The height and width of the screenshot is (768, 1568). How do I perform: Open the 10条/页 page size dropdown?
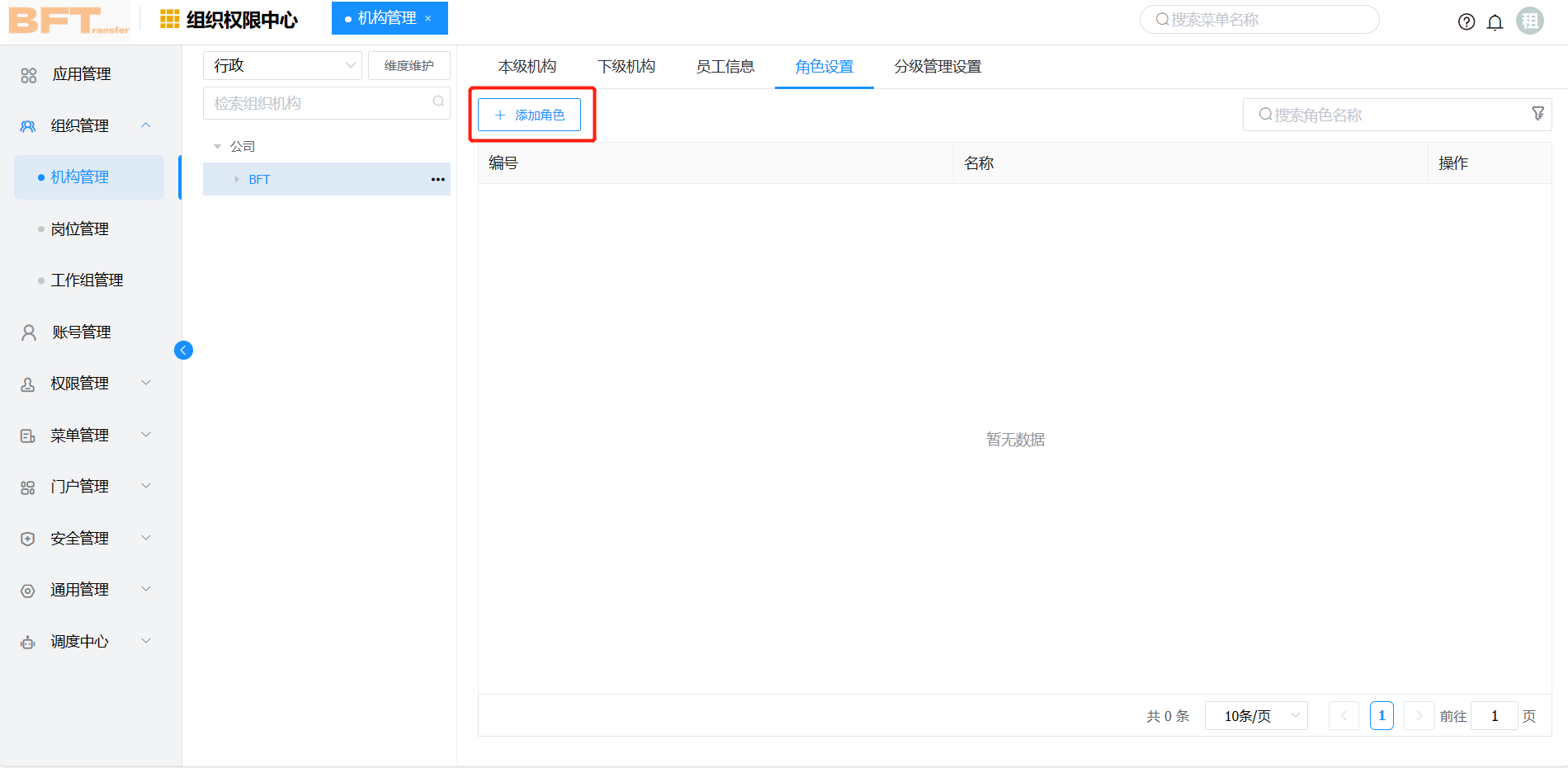click(x=1255, y=716)
